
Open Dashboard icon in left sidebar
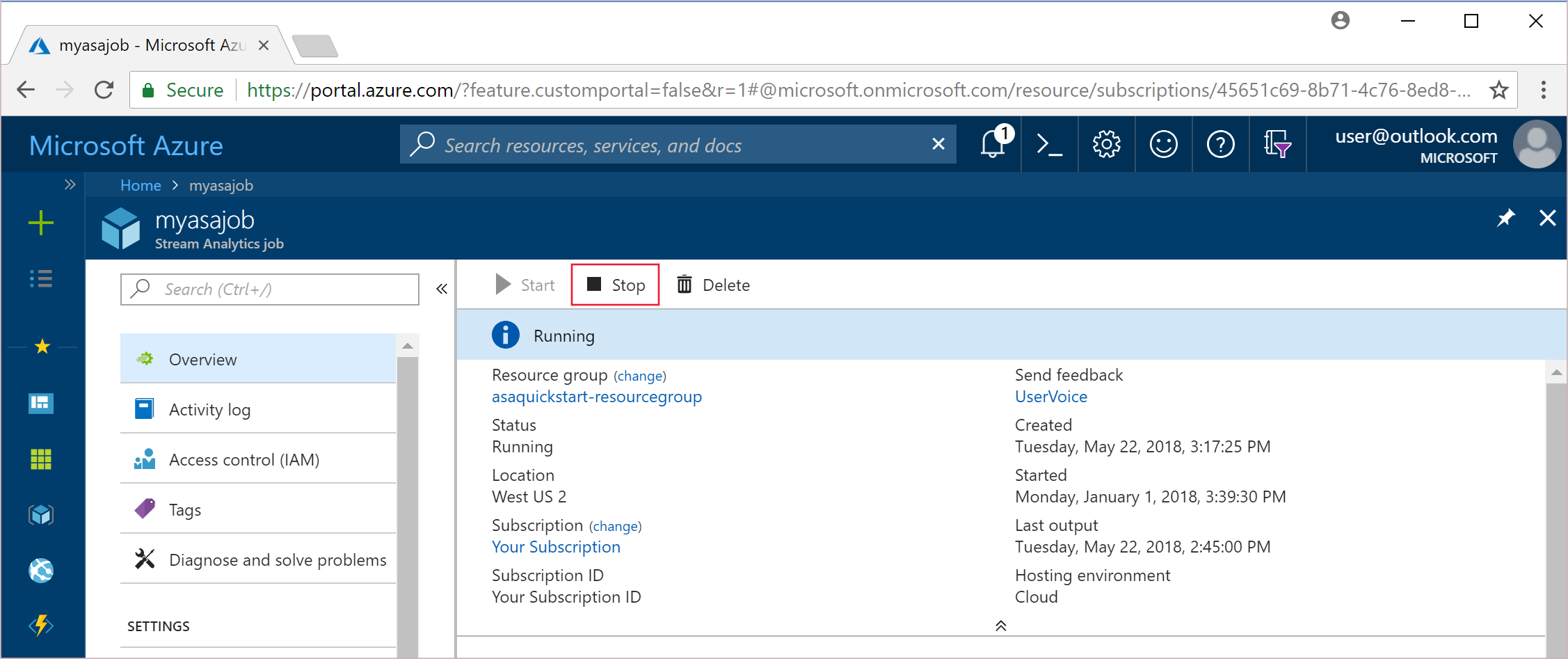(41, 403)
